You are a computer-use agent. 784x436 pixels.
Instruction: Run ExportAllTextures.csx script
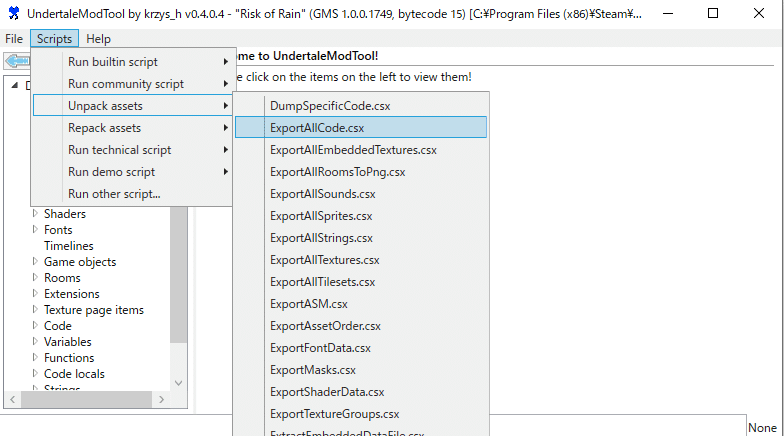360,260
